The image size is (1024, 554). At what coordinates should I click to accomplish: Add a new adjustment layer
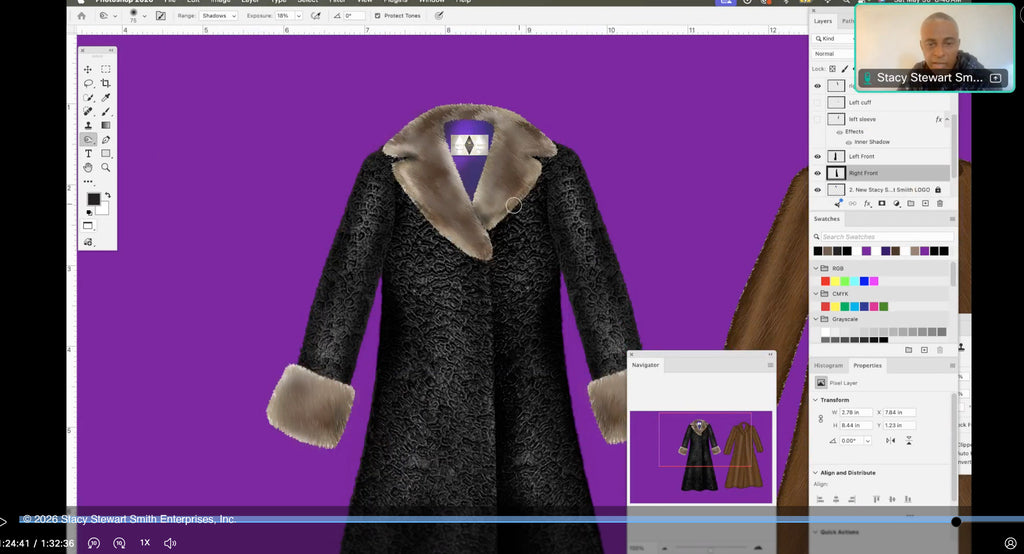pyautogui.click(x=897, y=204)
